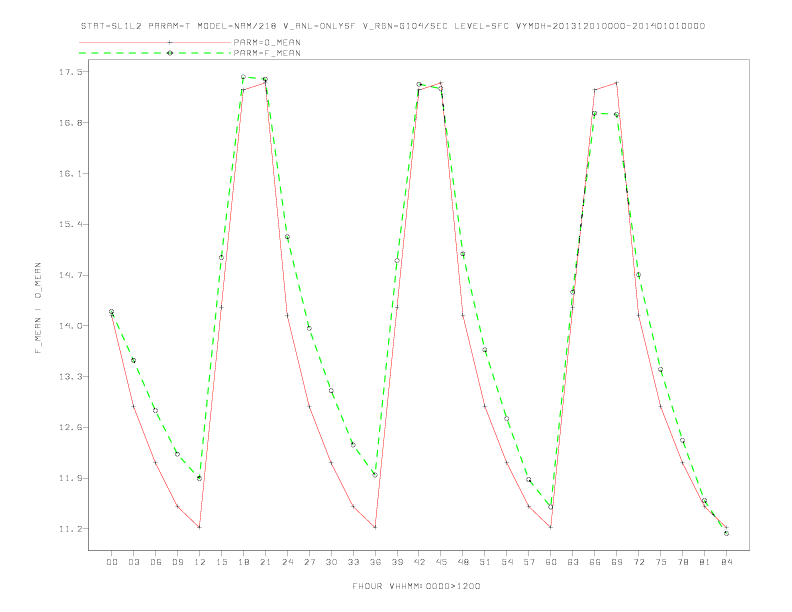Click the PARM=O_MEAN legend label
Screen dimensions: 792x612
click(267, 42)
